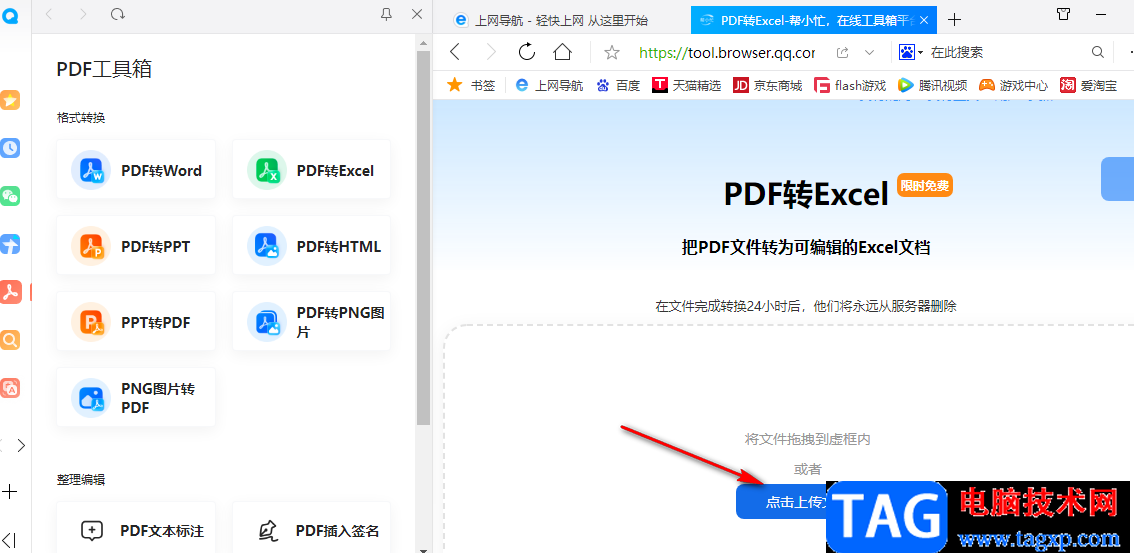This screenshot has height=553, width=1134.
Task: Open a new browser tab with plus button
Action: [955, 20]
